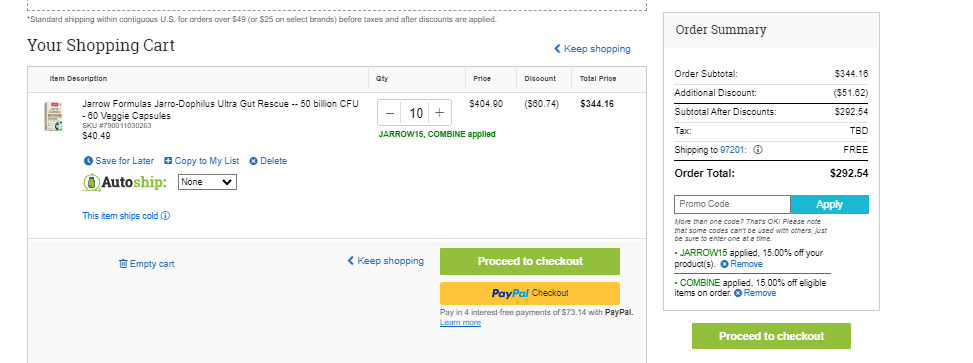Click the This item ships cold link
Viewport: 973px width, 363px height.
120,216
